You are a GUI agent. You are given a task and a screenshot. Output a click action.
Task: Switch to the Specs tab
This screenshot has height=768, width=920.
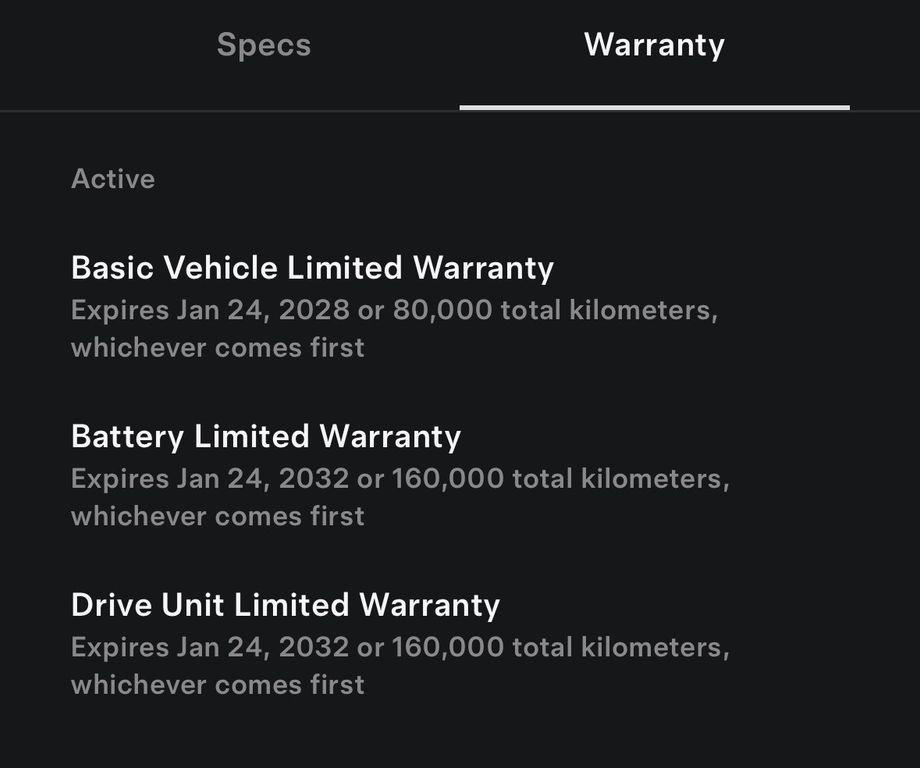point(264,45)
